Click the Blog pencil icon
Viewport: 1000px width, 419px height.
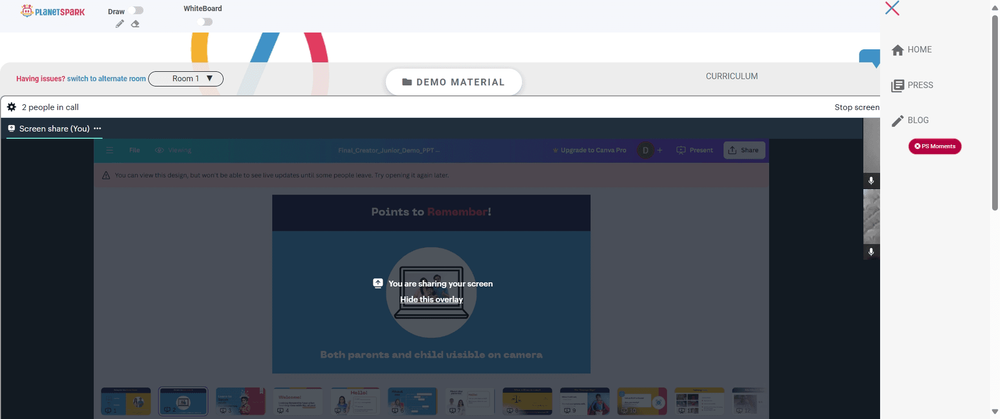[897, 121]
